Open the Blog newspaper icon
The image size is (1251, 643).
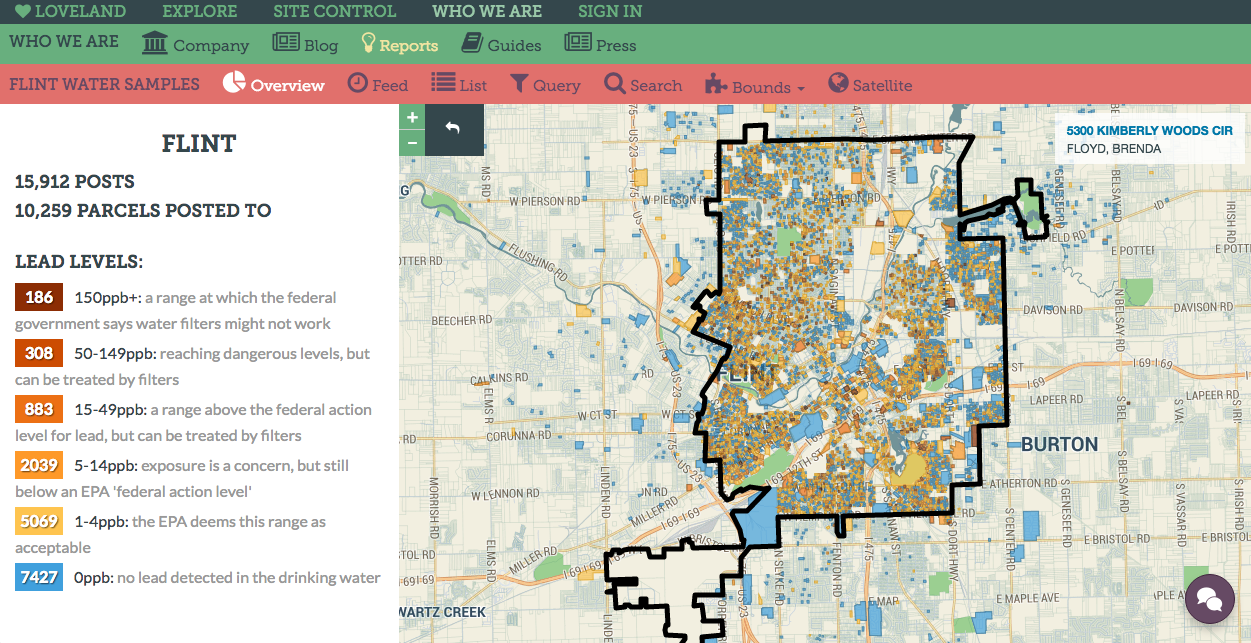[x=286, y=44]
